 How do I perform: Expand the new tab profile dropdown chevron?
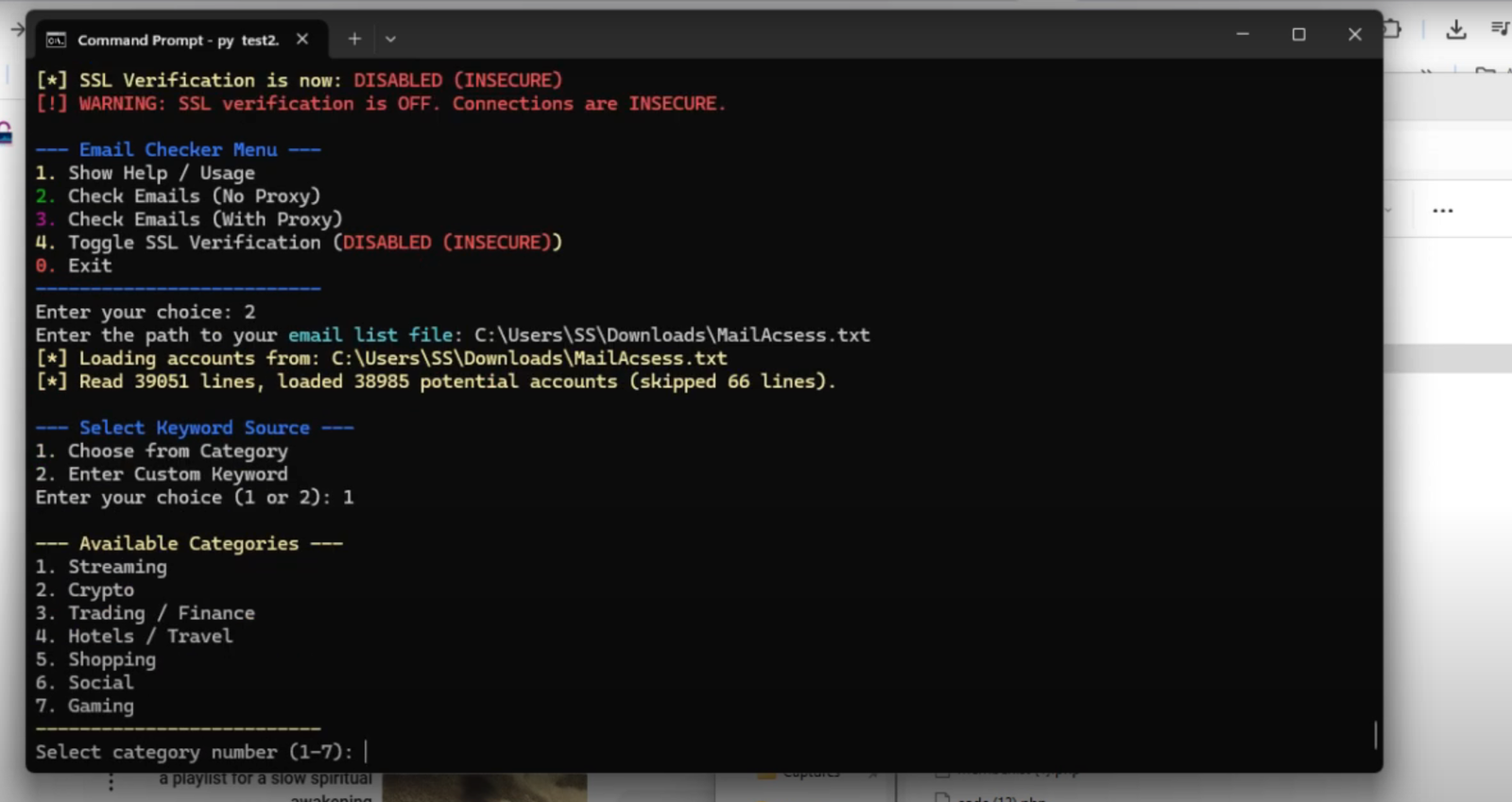point(390,40)
